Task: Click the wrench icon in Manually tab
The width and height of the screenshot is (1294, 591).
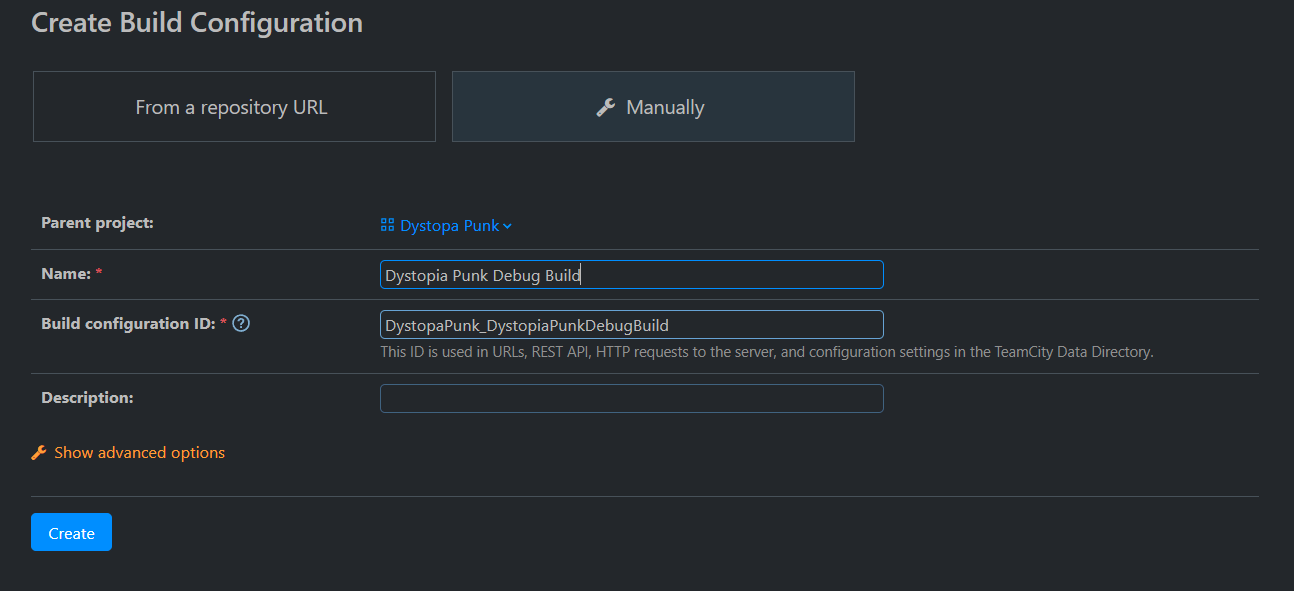Action: point(605,108)
